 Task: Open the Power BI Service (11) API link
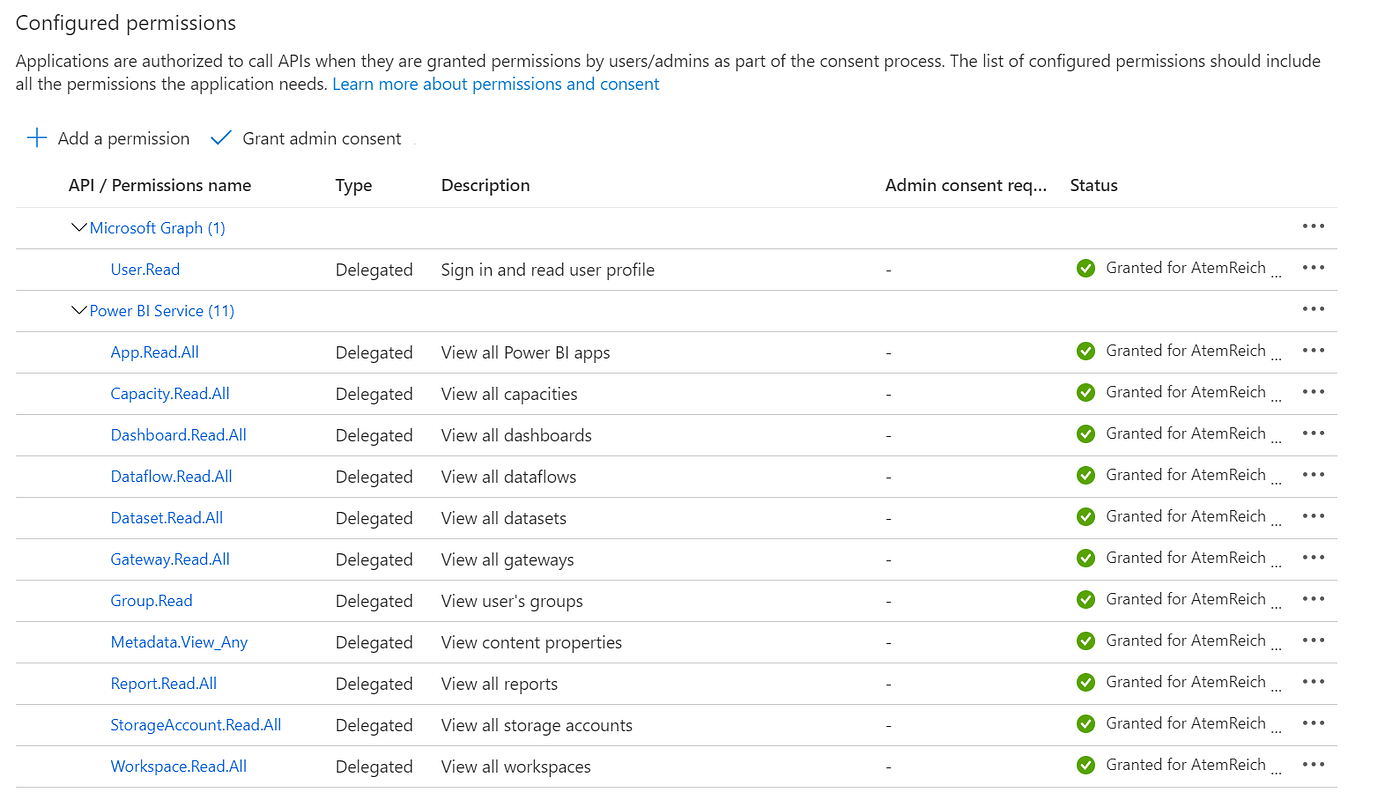tap(162, 311)
